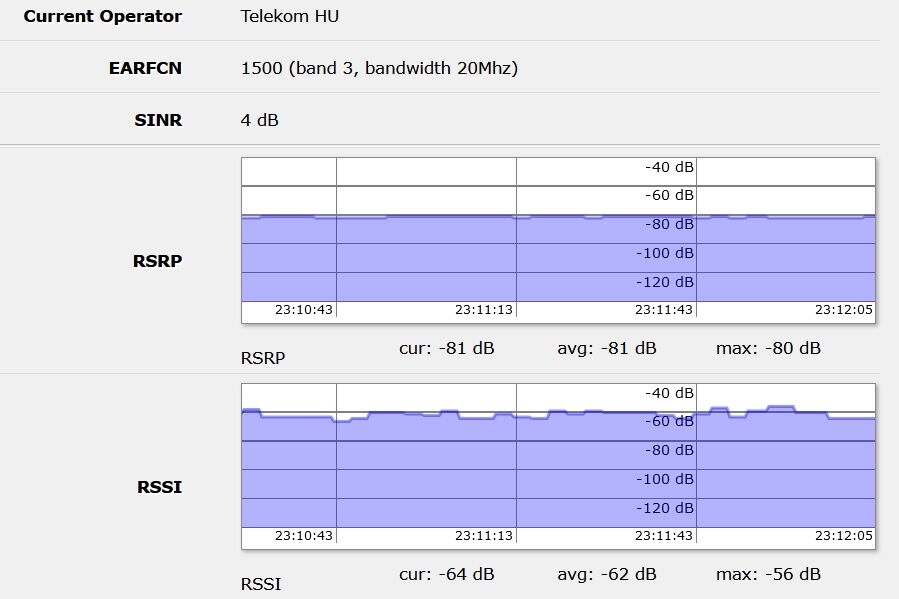Select RSRP current value -81 dB

click(x=447, y=348)
